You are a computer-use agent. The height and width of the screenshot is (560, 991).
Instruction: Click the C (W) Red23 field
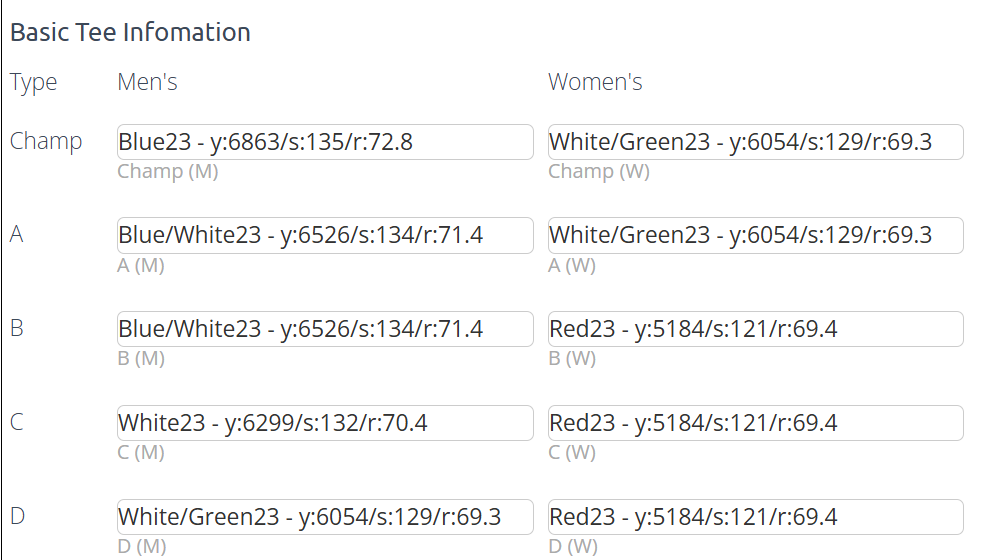(x=755, y=423)
